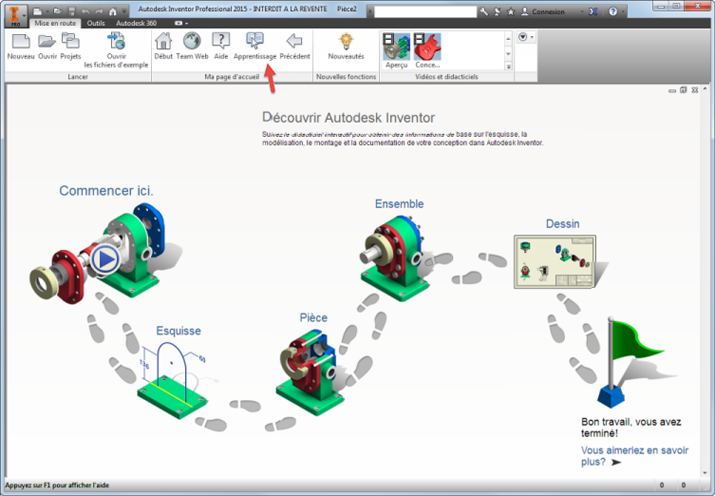Image resolution: width=715 pixels, height=496 pixels.
Task: Expand the video gallery list
Action: (508, 67)
